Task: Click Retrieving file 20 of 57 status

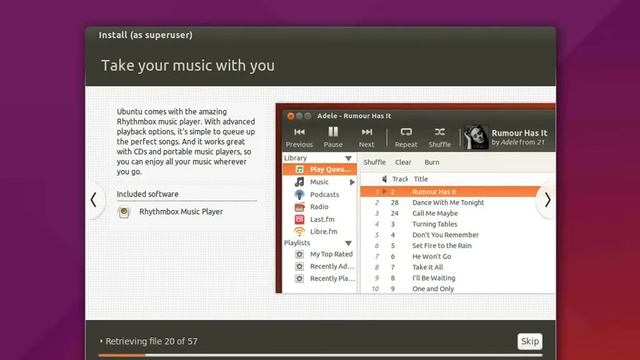Action: (x=151, y=341)
